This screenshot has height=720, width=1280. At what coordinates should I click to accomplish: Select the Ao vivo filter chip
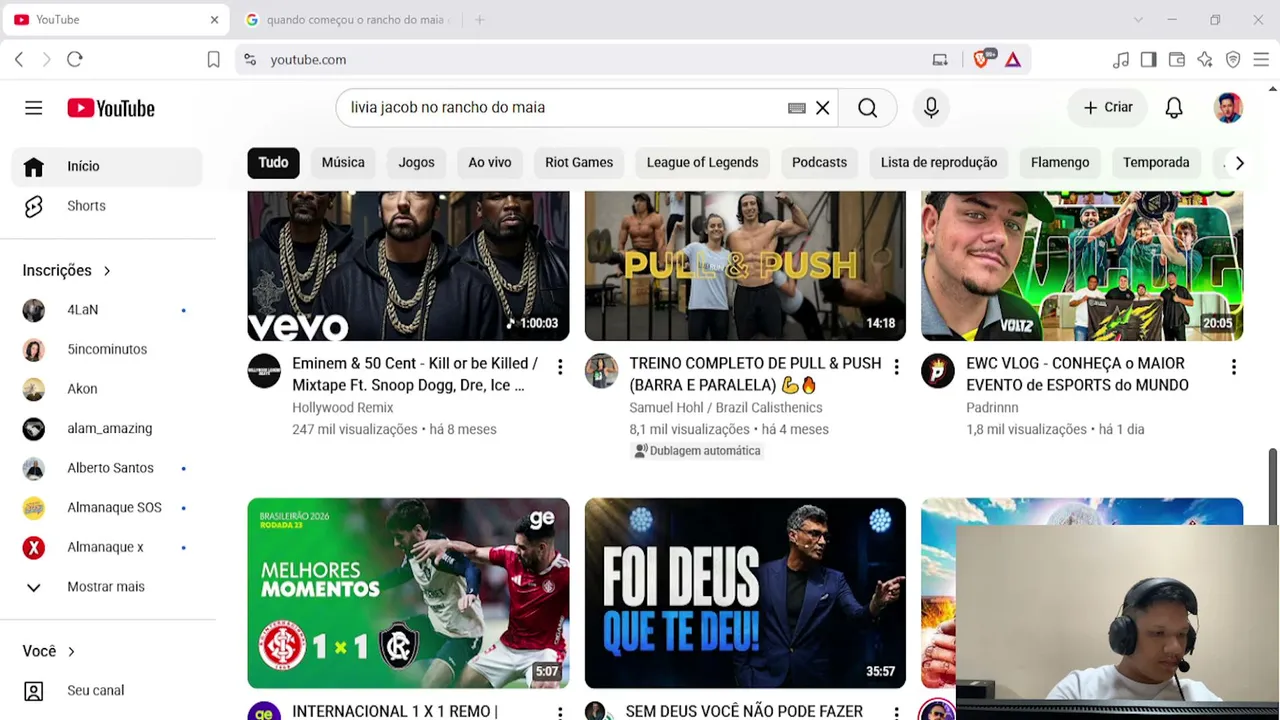click(490, 162)
